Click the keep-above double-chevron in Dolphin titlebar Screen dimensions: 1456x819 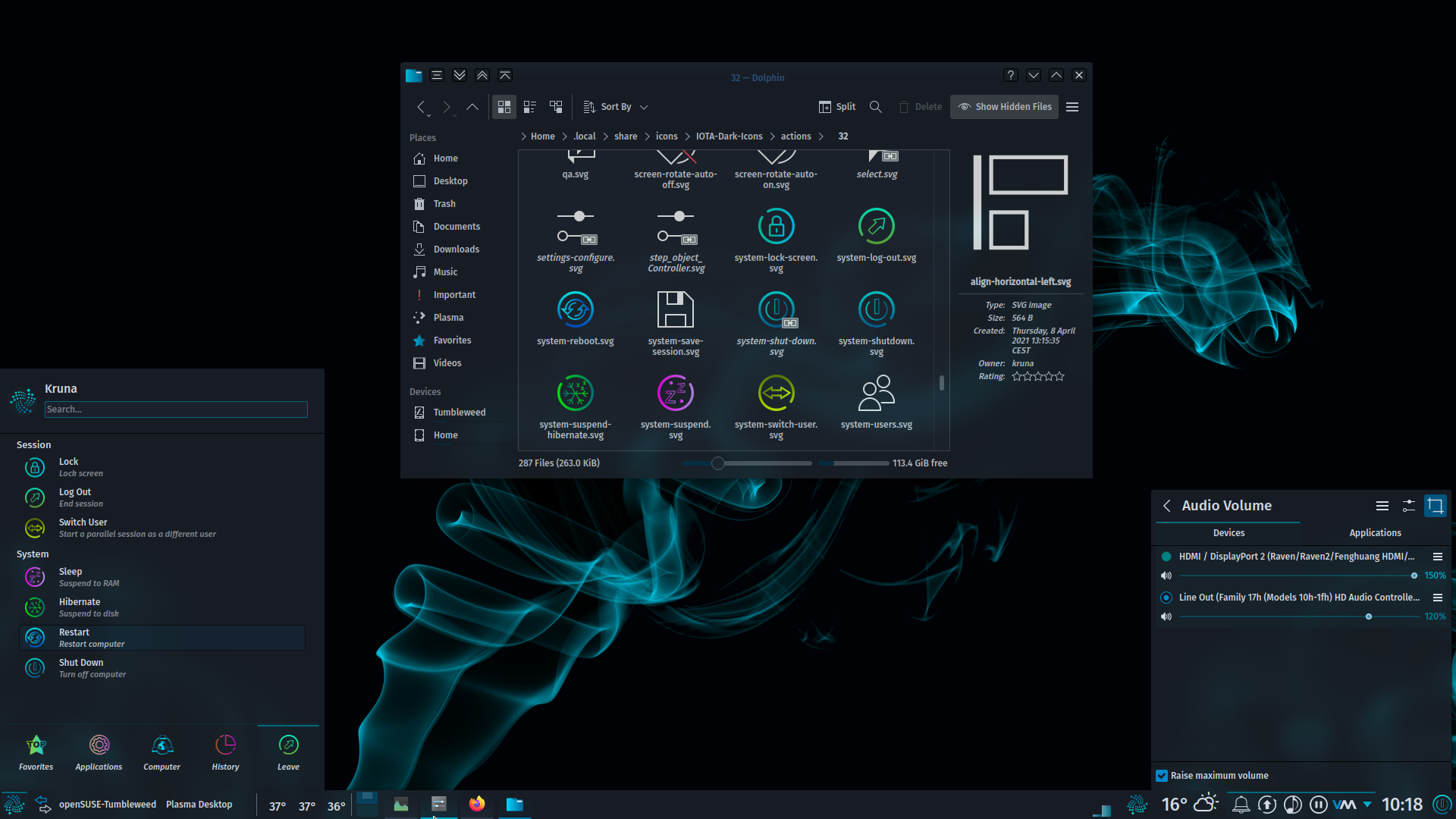point(482,75)
